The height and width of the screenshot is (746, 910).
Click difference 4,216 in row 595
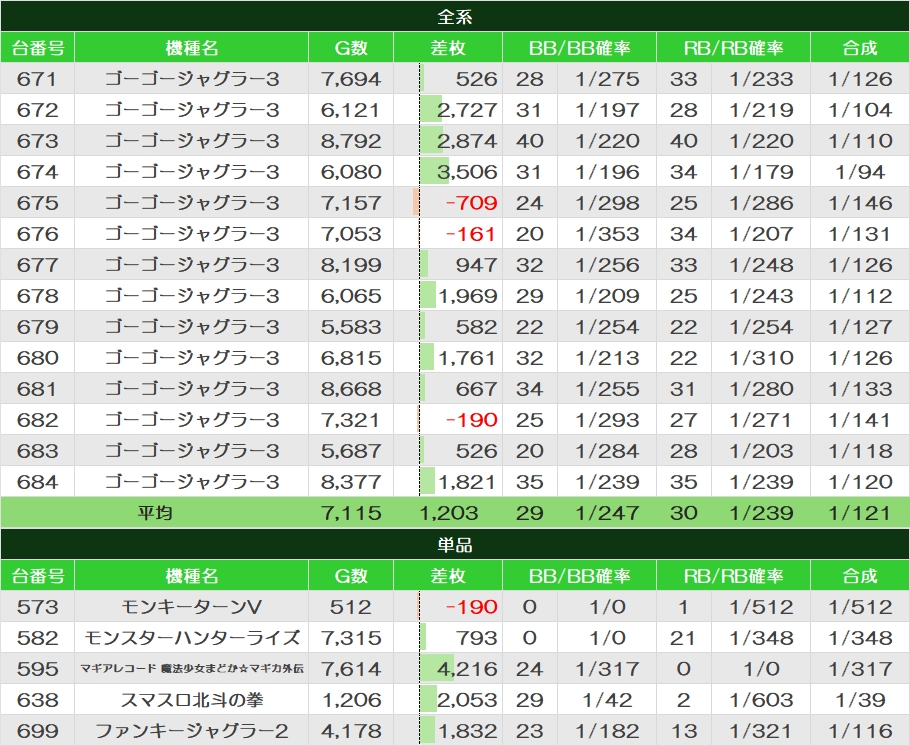click(467, 669)
